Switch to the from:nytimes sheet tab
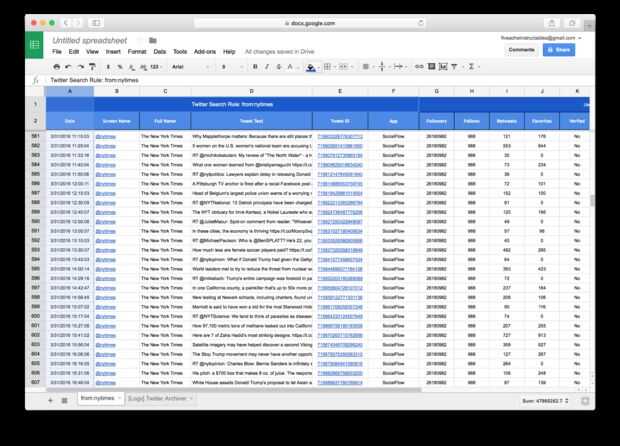Screen dimensions: 620x446 pos(101,399)
